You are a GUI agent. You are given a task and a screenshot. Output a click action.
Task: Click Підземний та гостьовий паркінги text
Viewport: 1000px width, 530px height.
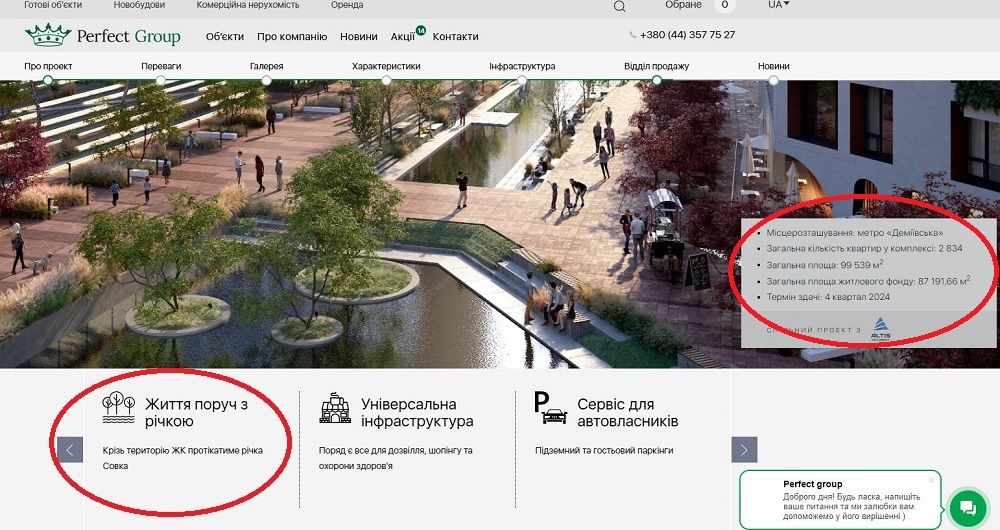point(604,450)
